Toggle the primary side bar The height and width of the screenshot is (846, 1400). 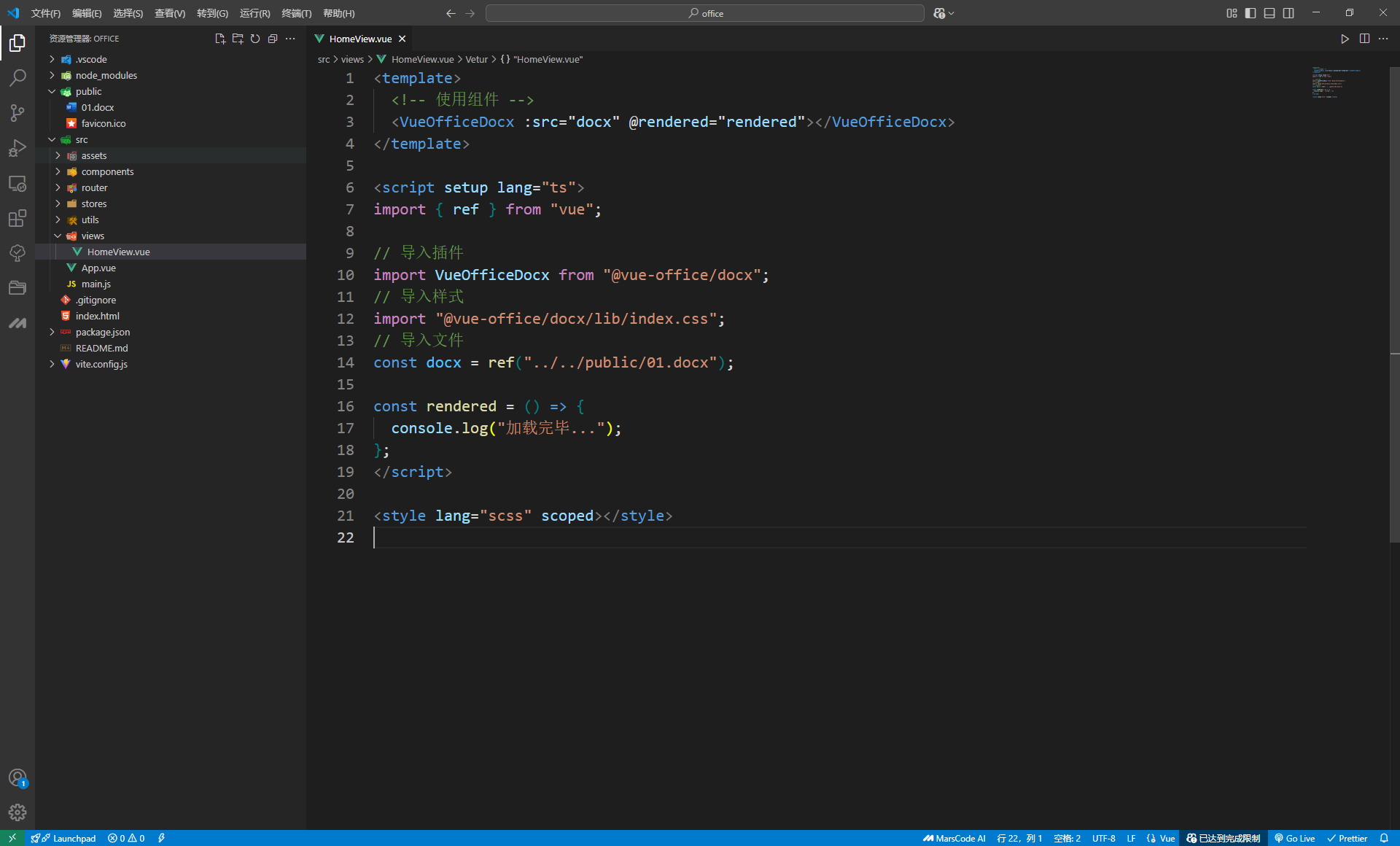click(x=1251, y=13)
